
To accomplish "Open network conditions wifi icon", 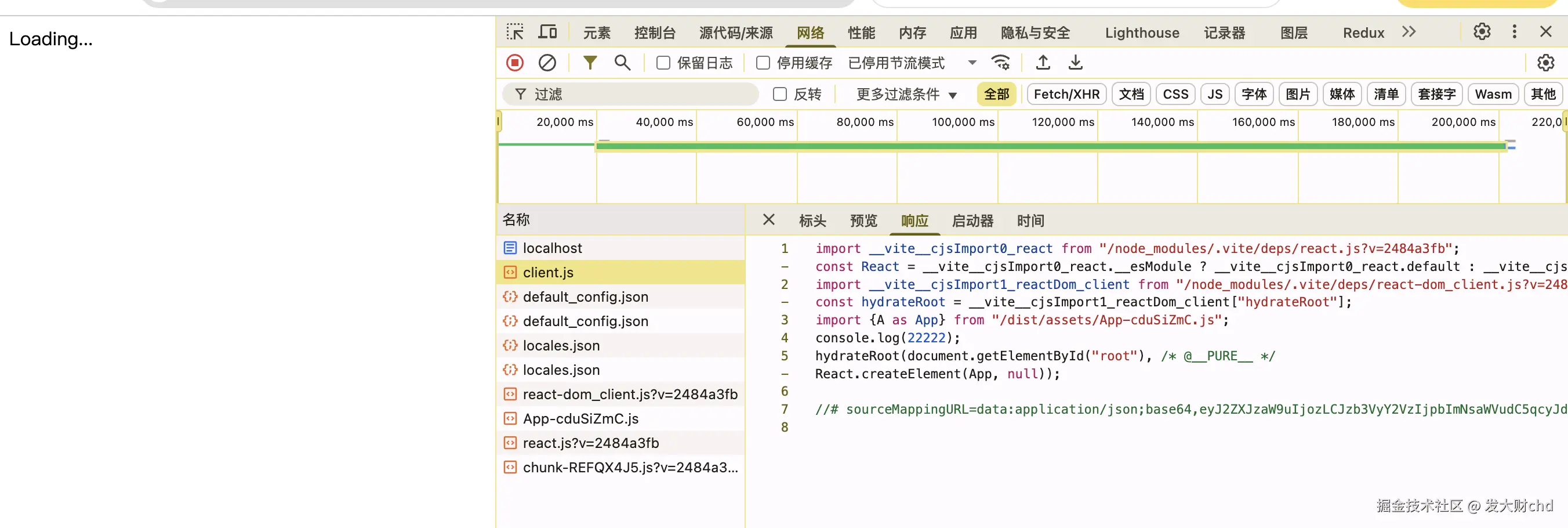I will [1000, 63].
